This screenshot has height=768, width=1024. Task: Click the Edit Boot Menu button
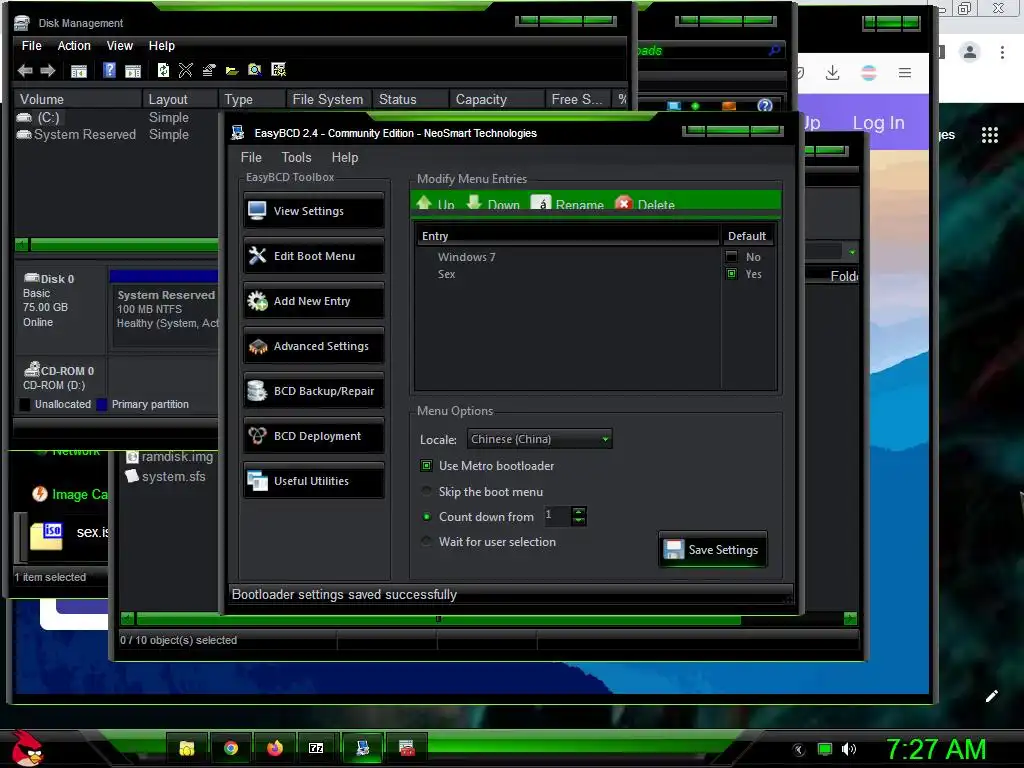[313, 255]
